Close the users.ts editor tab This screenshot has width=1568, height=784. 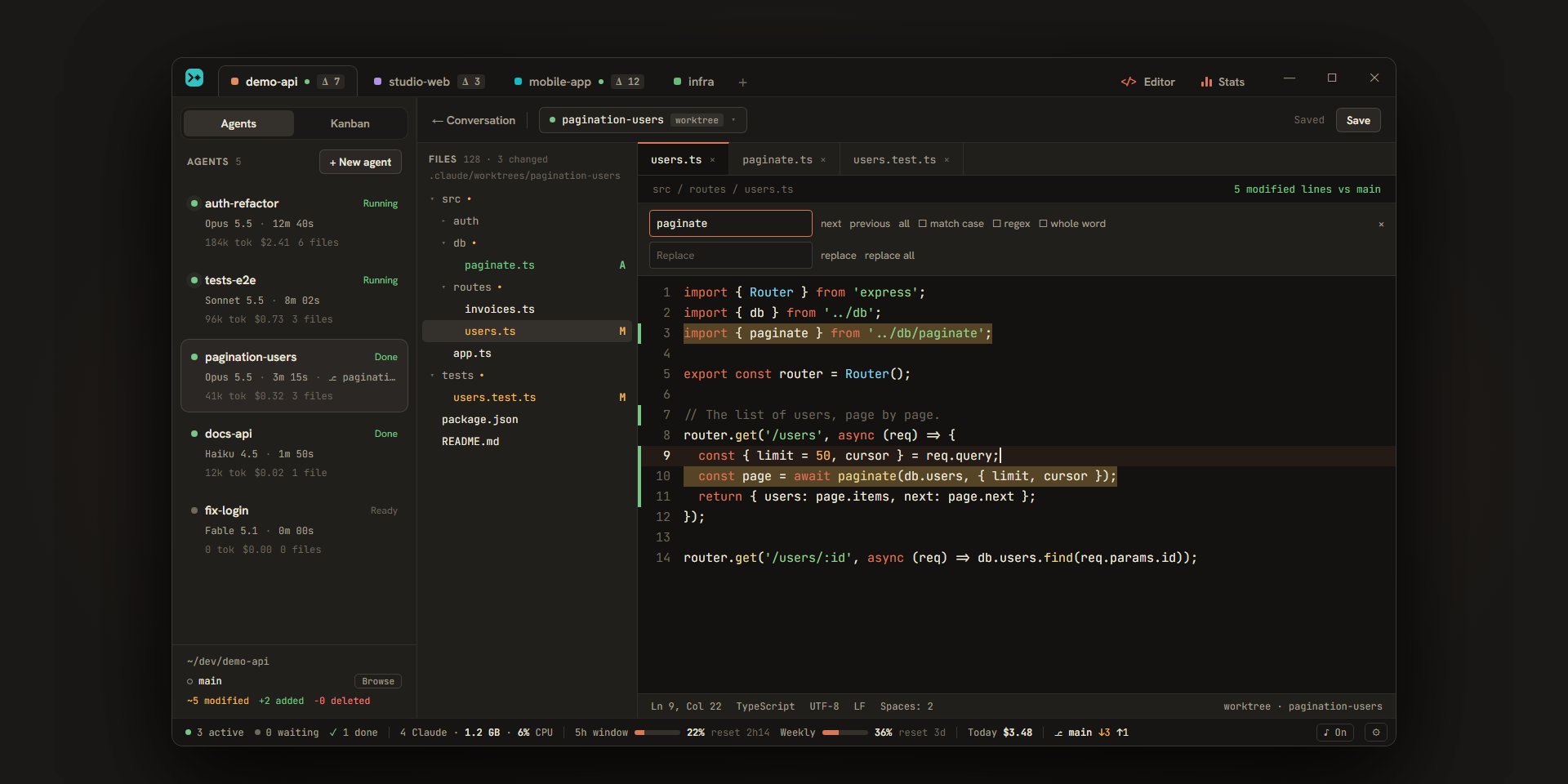712,160
